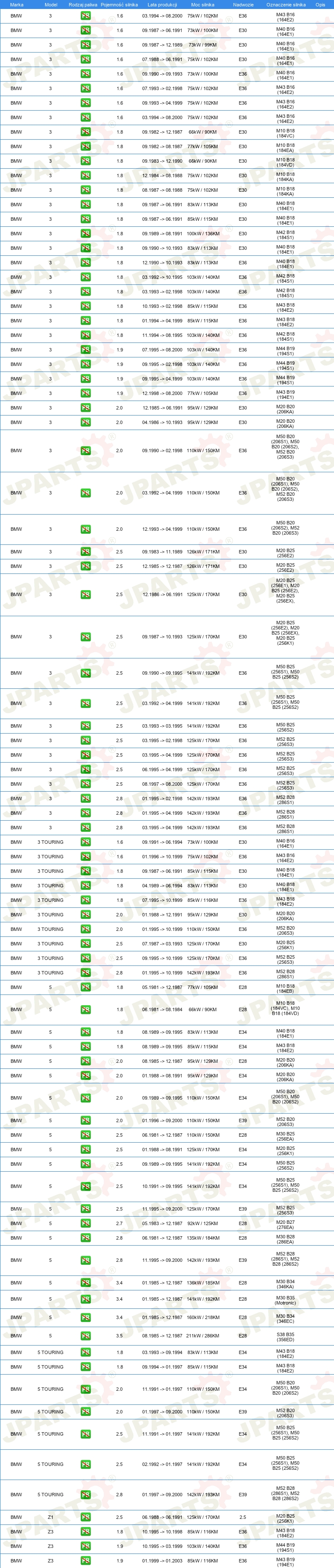Click petrol icon in 12.1998 -> 08.2000 row
Viewport: 334px width, 1568px height.
(x=86, y=393)
